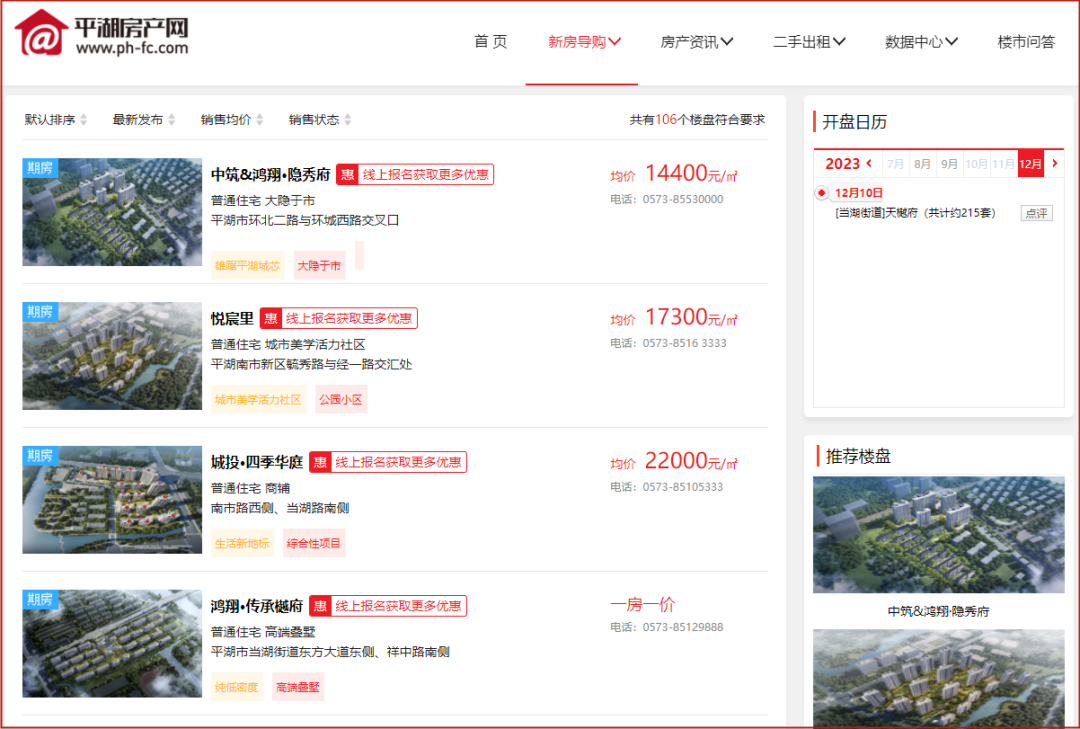
Task: Select 10月 in the opening calendar
Action: tap(976, 164)
